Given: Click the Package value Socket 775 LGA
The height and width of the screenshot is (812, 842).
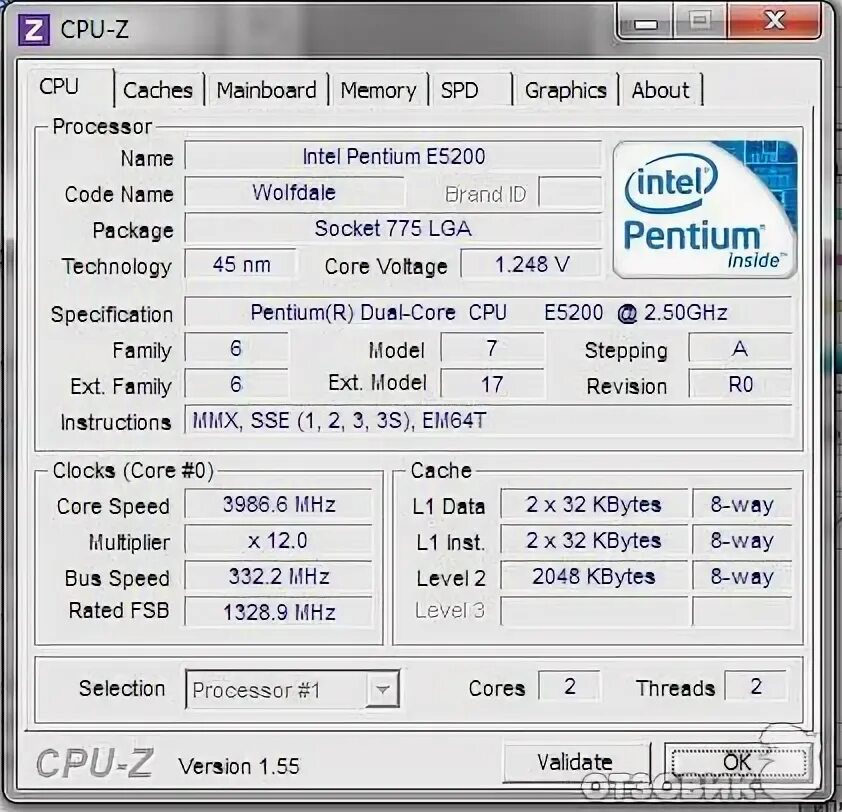Looking at the screenshot, I should coord(393,228).
